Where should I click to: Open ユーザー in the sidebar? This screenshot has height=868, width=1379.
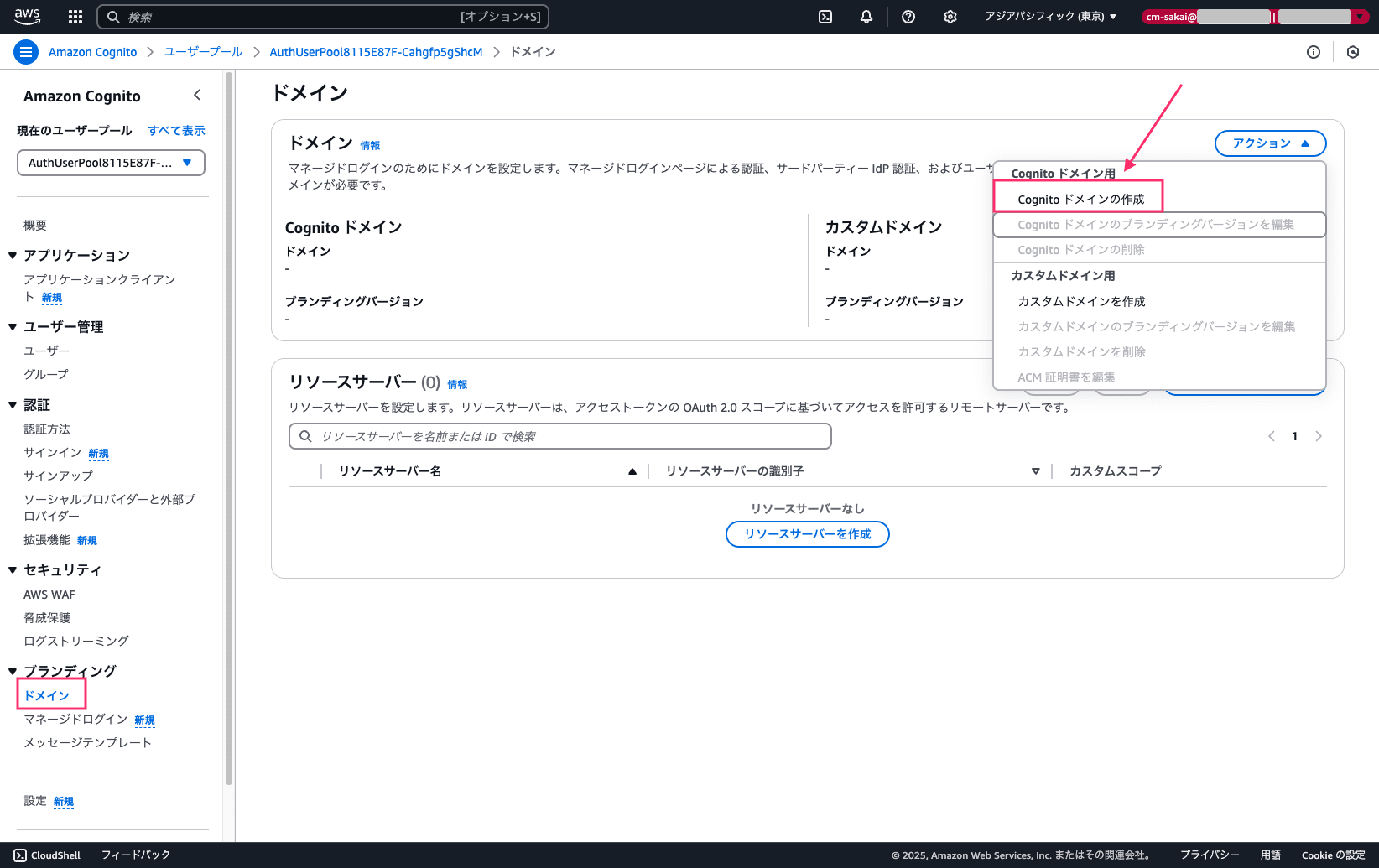coord(46,351)
